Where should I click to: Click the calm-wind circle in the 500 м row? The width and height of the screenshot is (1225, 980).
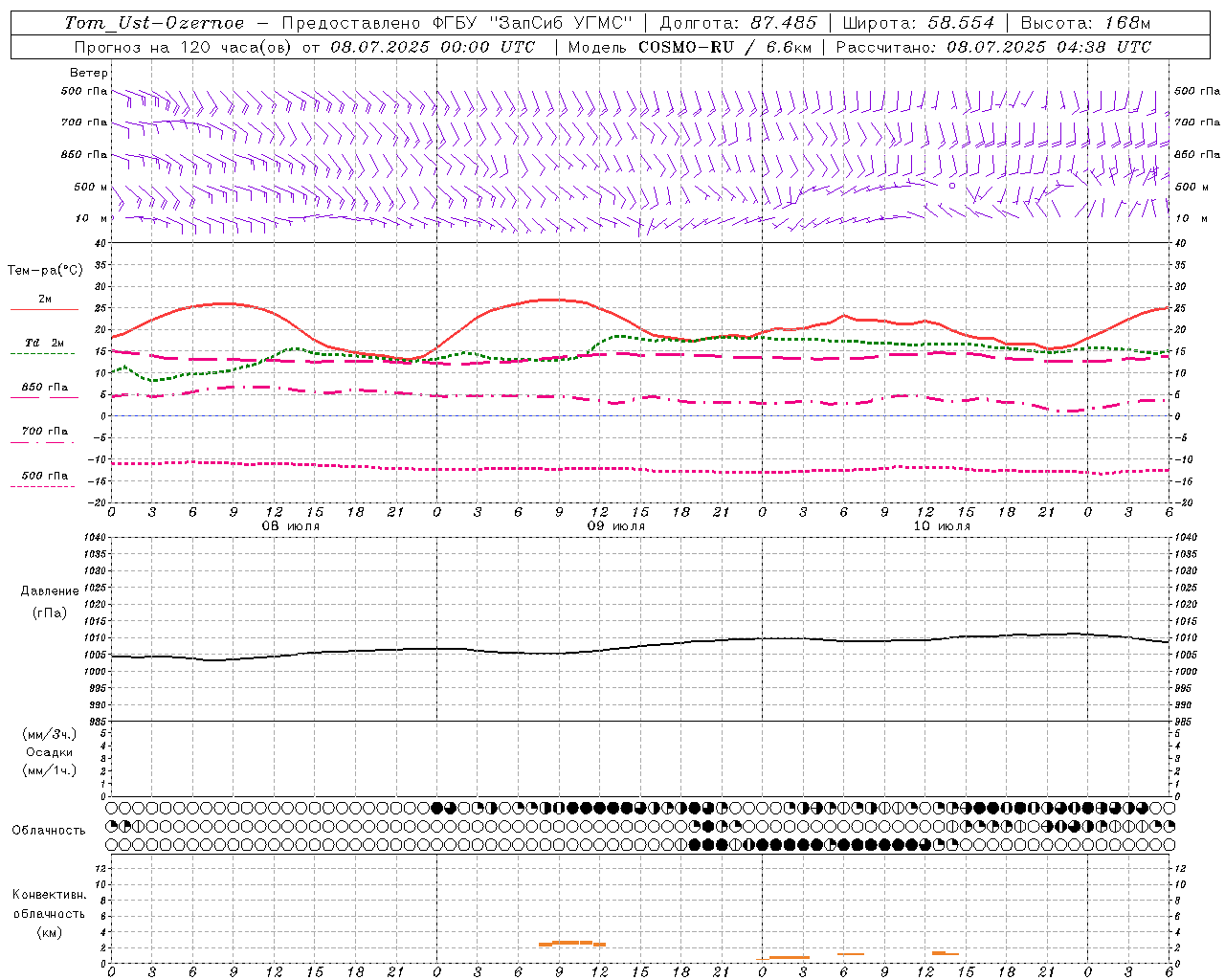(x=951, y=187)
